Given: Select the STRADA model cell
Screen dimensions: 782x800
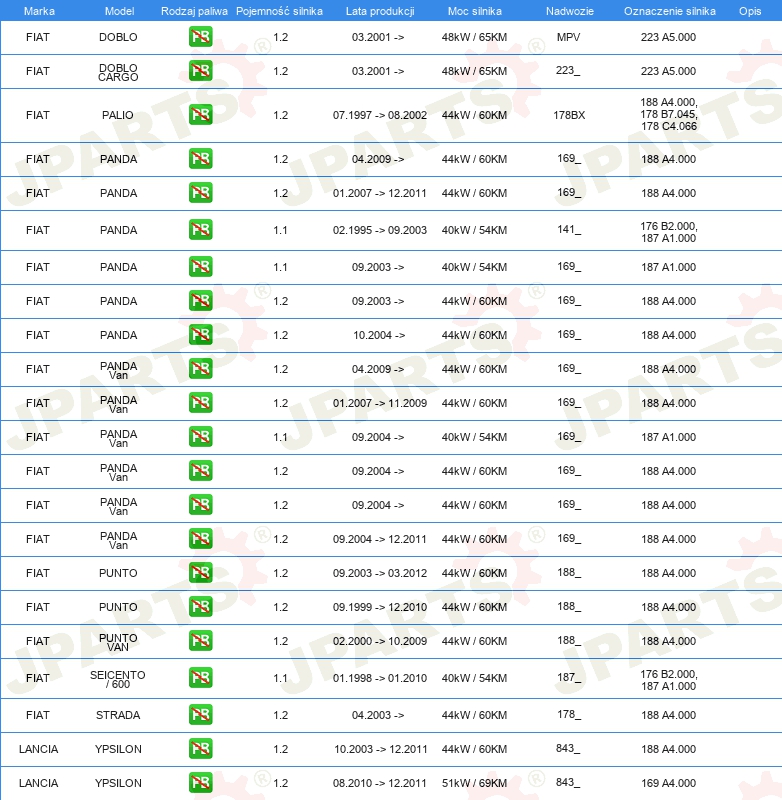Looking at the screenshot, I should pos(118,715).
